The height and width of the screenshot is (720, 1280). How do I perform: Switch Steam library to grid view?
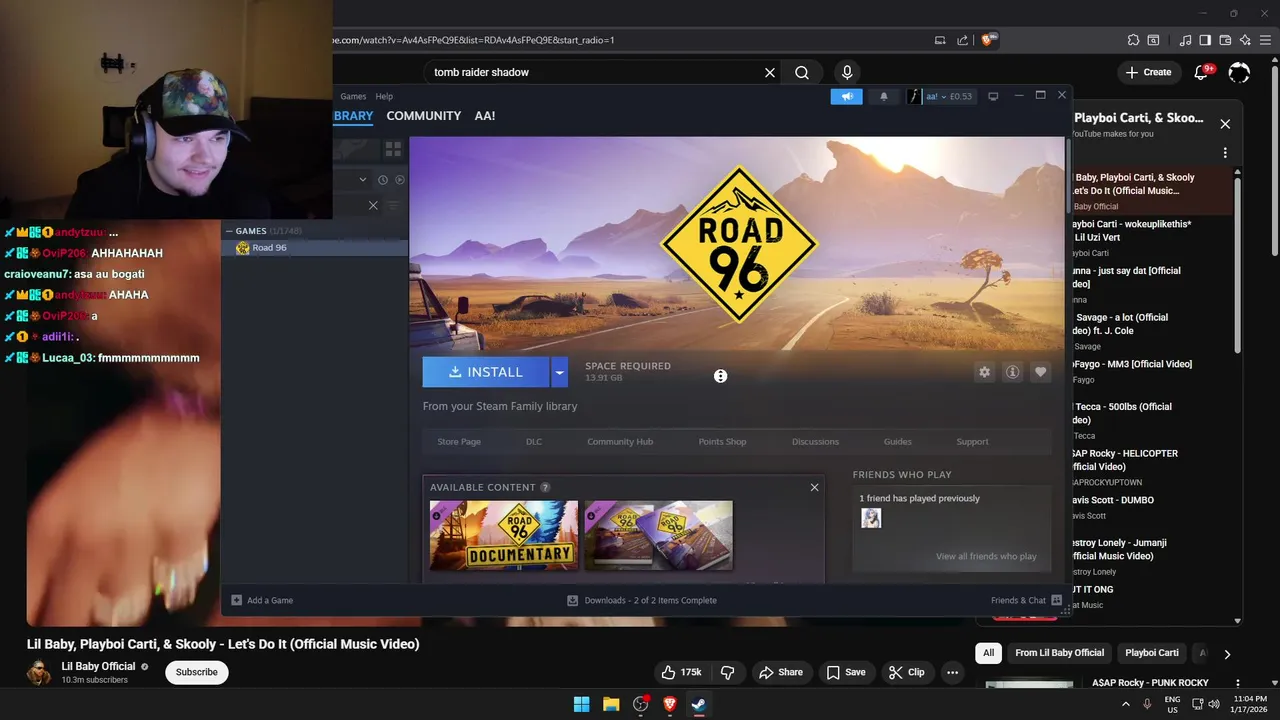(x=393, y=149)
